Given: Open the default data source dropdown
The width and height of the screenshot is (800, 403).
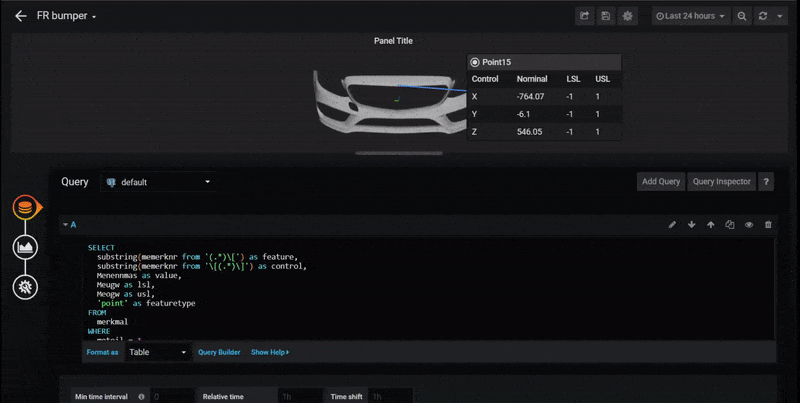Looking at the screenshot, I should pos(158,182).
